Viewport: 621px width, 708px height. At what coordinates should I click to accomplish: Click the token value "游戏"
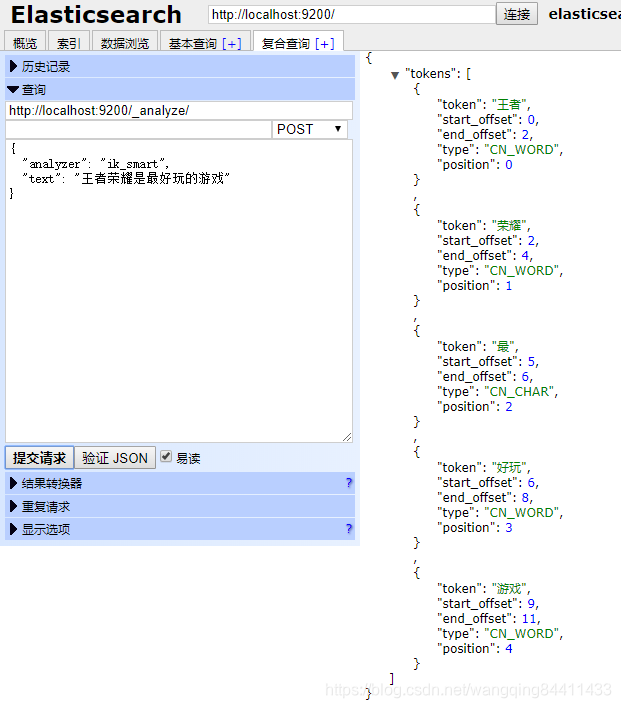coord(509,589)
